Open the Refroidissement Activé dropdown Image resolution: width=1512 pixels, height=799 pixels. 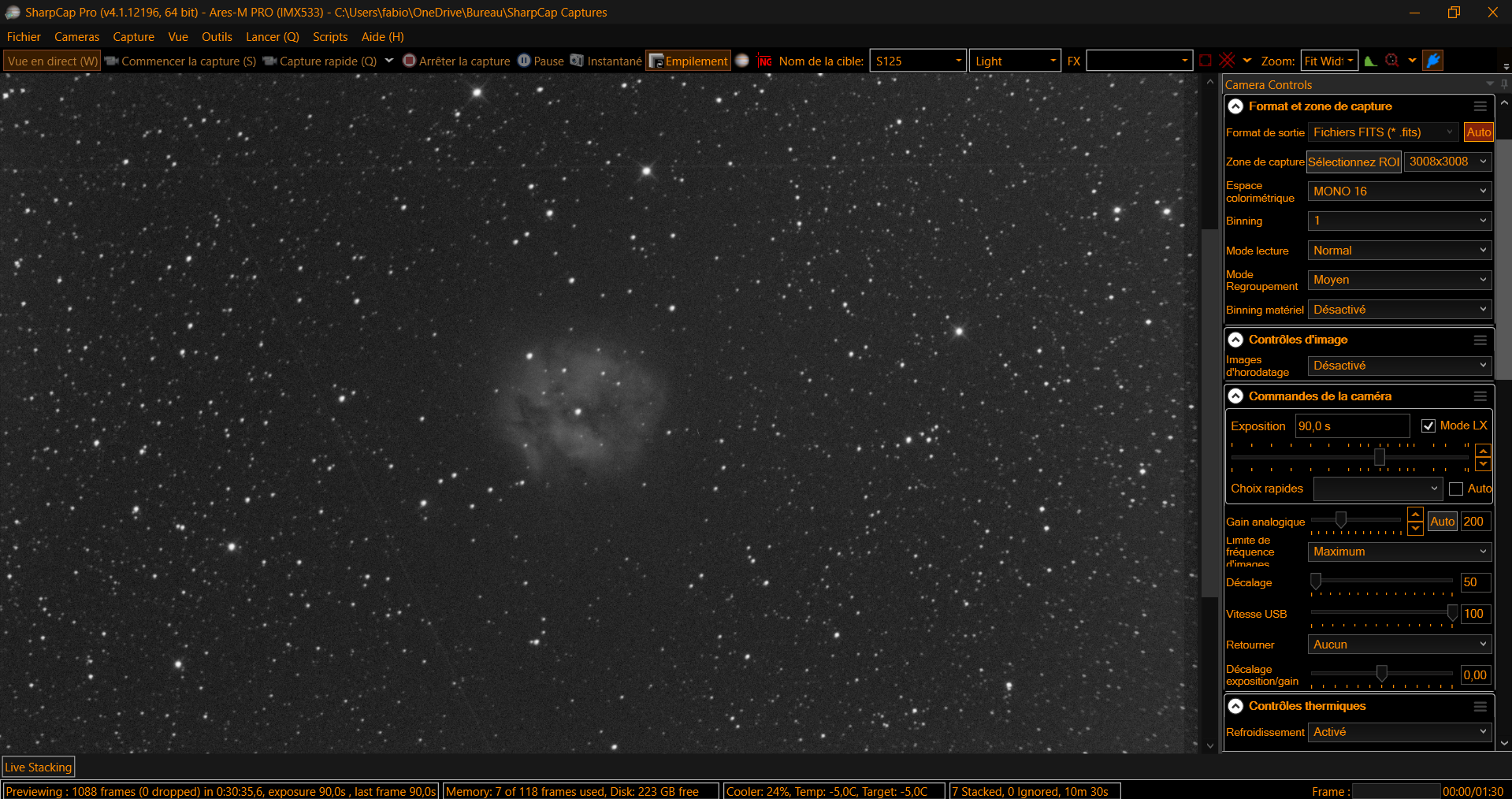pos(1399,732)
